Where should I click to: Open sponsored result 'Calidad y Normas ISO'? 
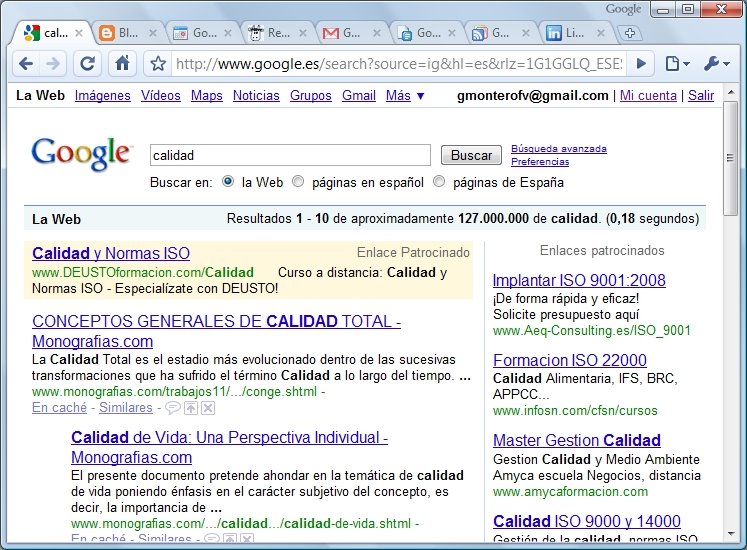[111, 253]
